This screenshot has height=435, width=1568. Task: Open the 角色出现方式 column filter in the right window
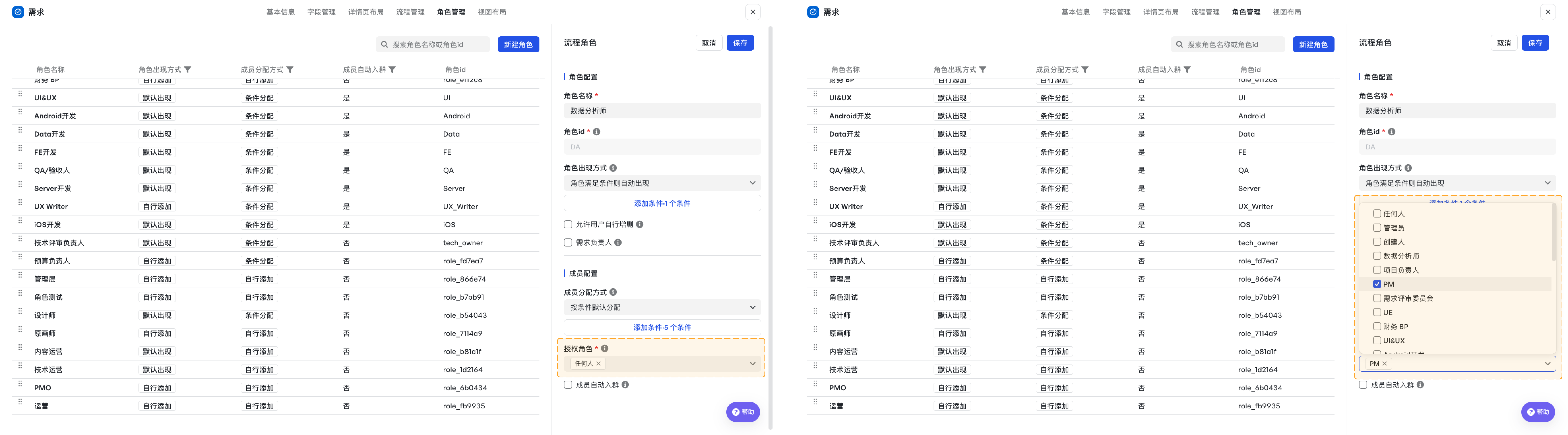coord(982,69)
